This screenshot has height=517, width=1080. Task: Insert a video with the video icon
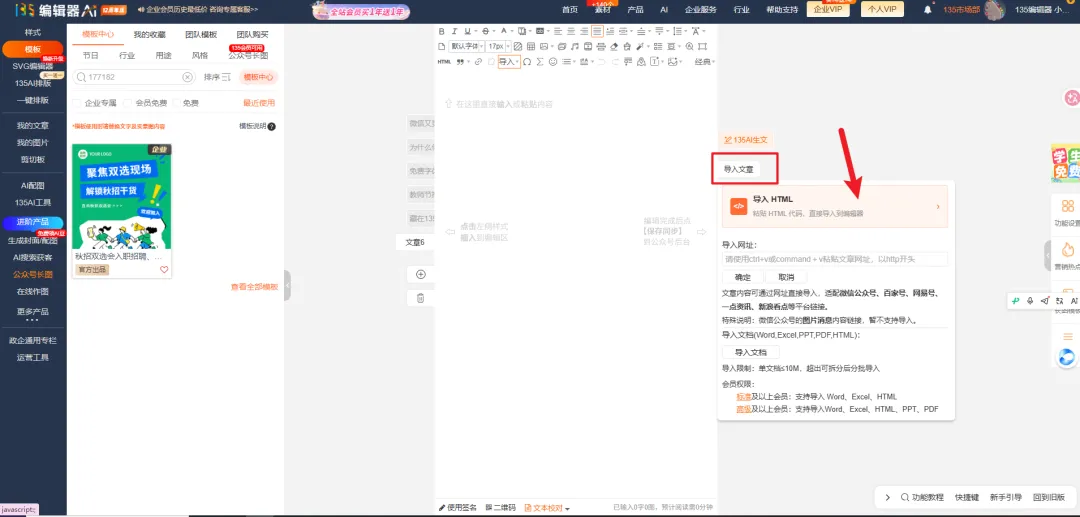pos(588,46)
